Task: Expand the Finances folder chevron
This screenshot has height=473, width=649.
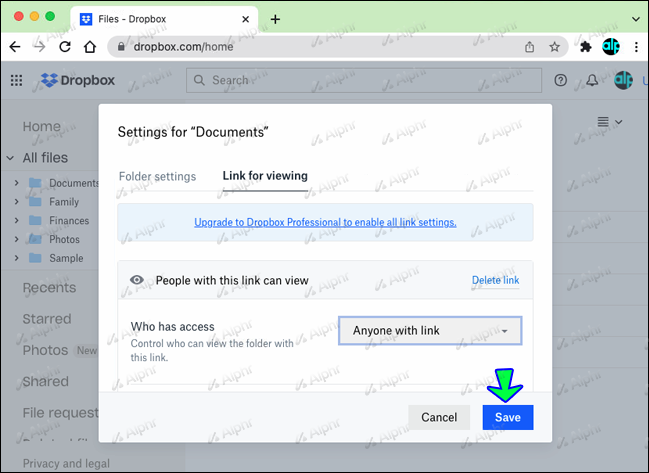Action: (17, 220)
